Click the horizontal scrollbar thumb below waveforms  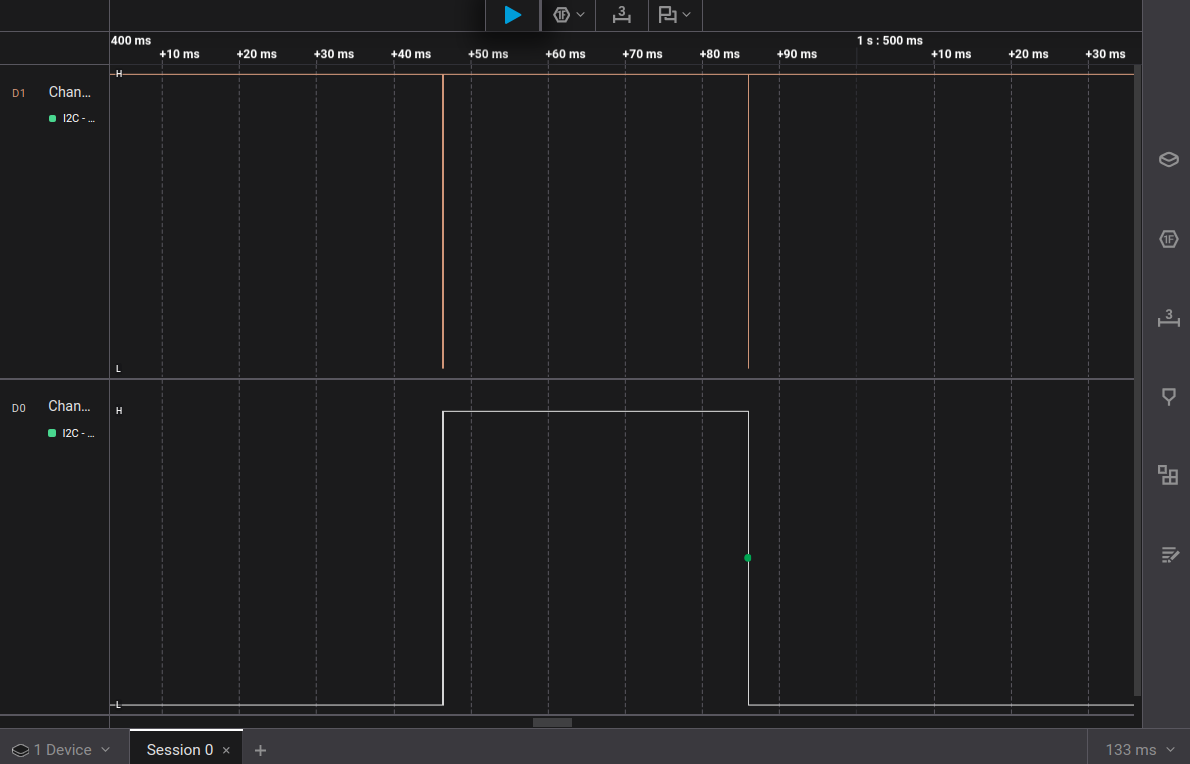[x=552, y=722]
